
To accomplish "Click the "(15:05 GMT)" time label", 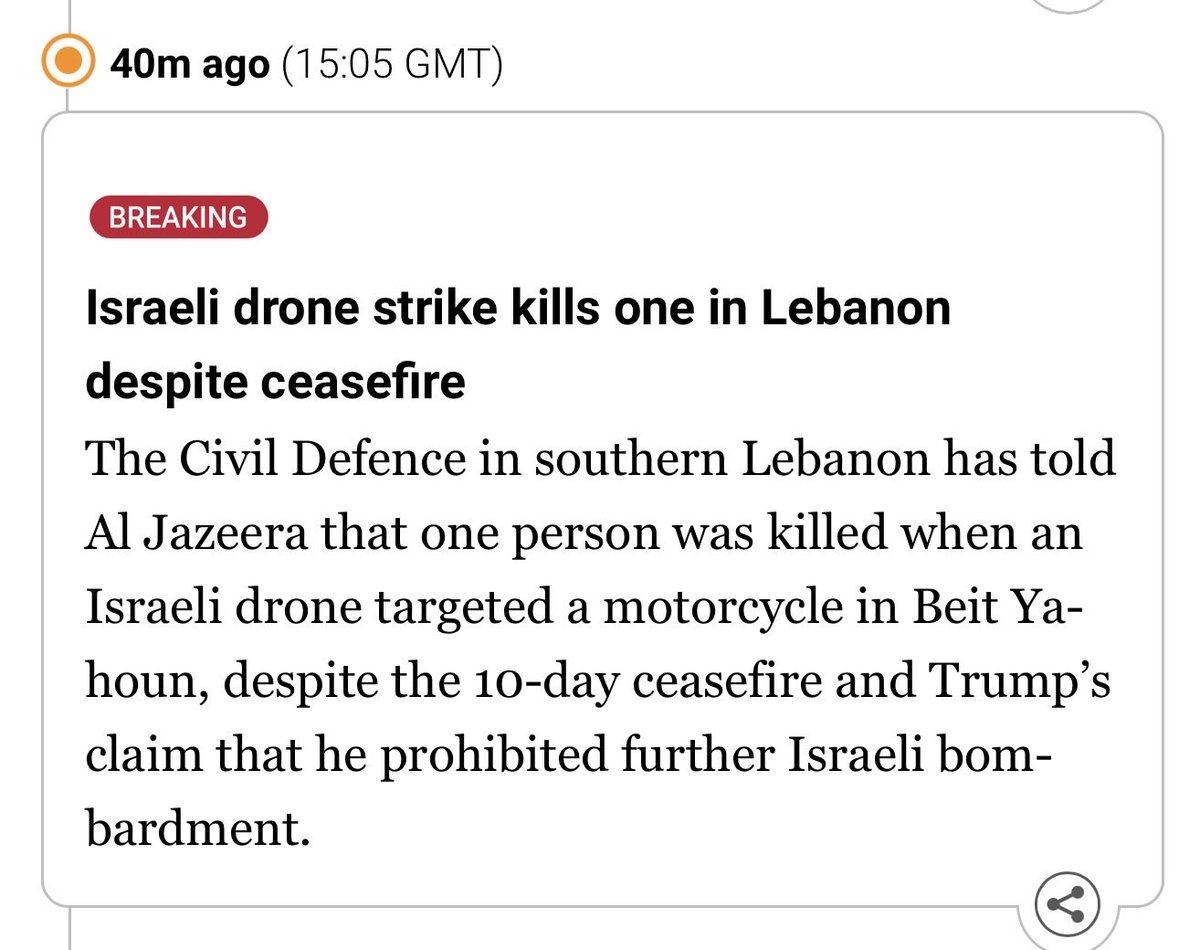I will click(392, 66).
